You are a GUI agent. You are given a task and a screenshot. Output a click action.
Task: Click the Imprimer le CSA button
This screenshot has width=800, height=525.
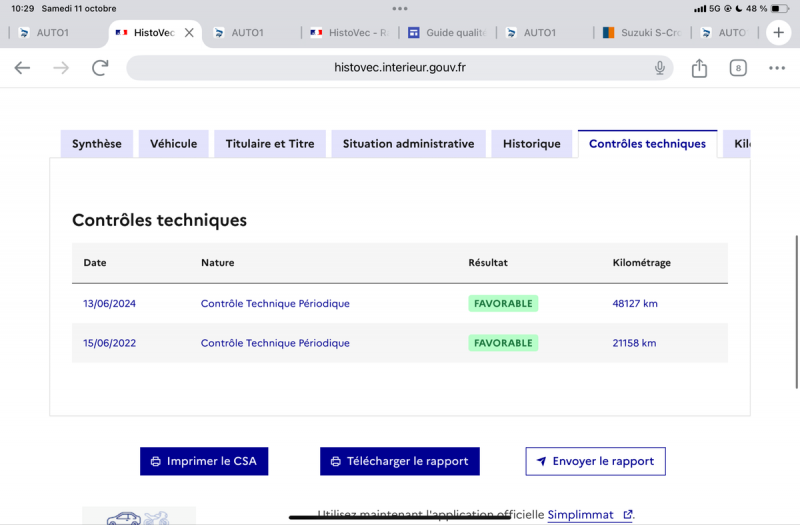204,461
